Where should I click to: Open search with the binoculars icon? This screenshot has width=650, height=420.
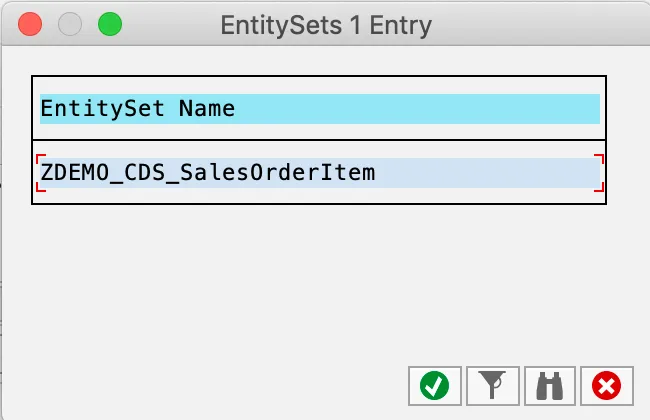(549, 385)
